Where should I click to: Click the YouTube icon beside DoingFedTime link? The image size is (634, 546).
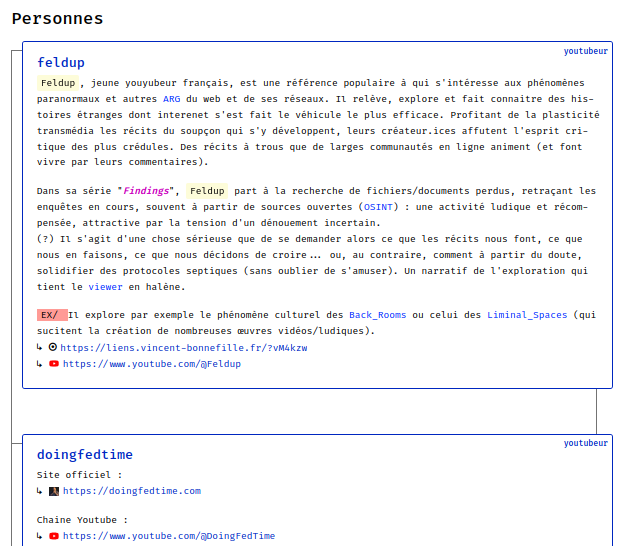[x=54, y=536]
